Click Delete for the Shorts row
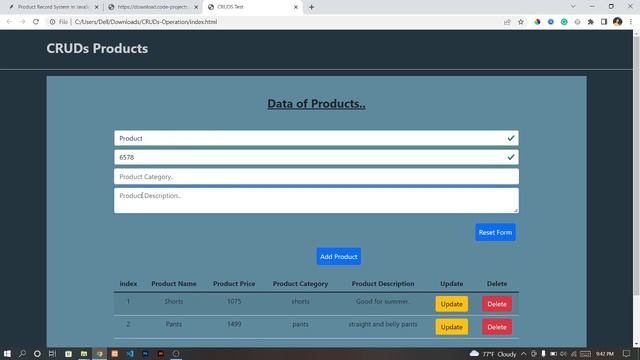Screen dimensions: 640x360 coord(497,304)
